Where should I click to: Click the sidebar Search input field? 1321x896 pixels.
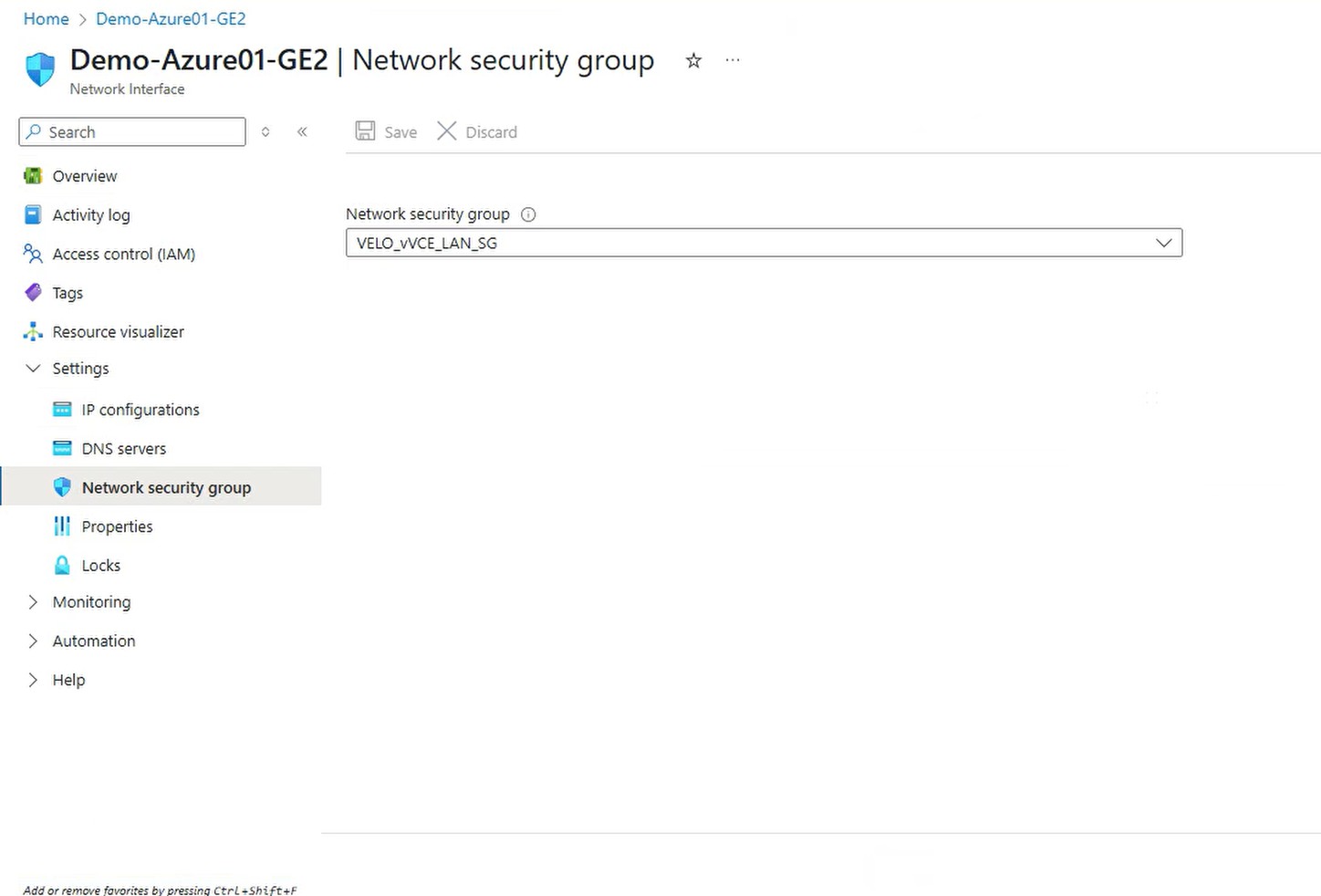click(132, 131)
